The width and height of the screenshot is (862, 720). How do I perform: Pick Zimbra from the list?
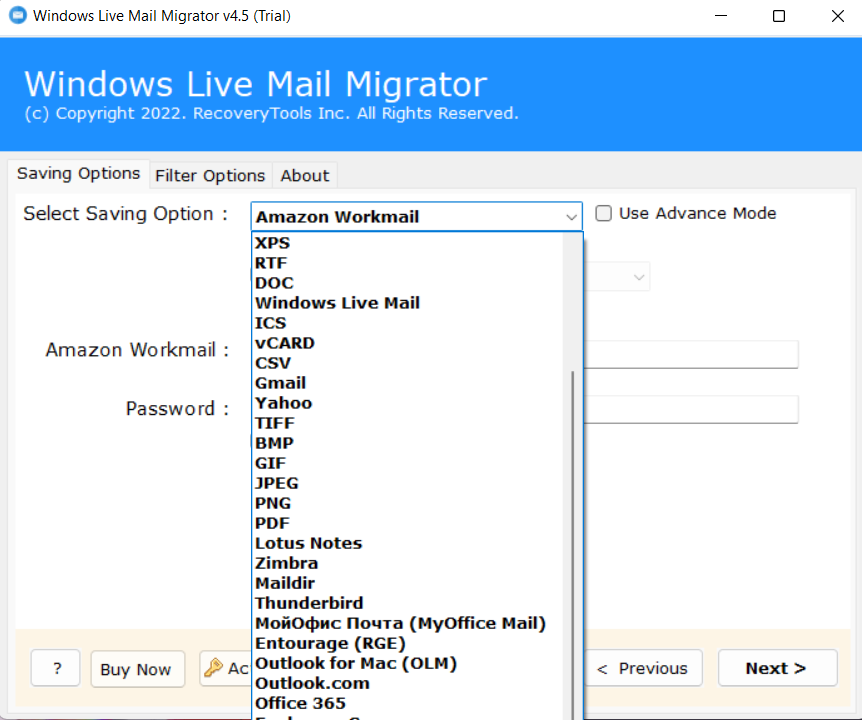pos(407,563)
